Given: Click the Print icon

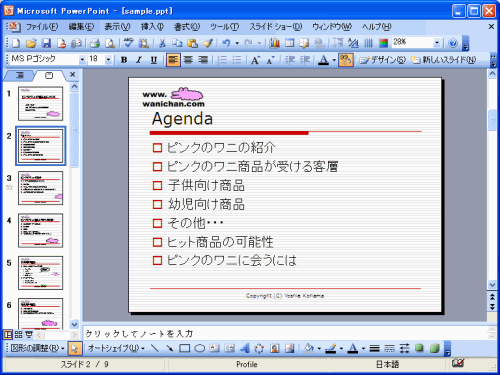Looking at the screenshot, I should pos(95,43).
